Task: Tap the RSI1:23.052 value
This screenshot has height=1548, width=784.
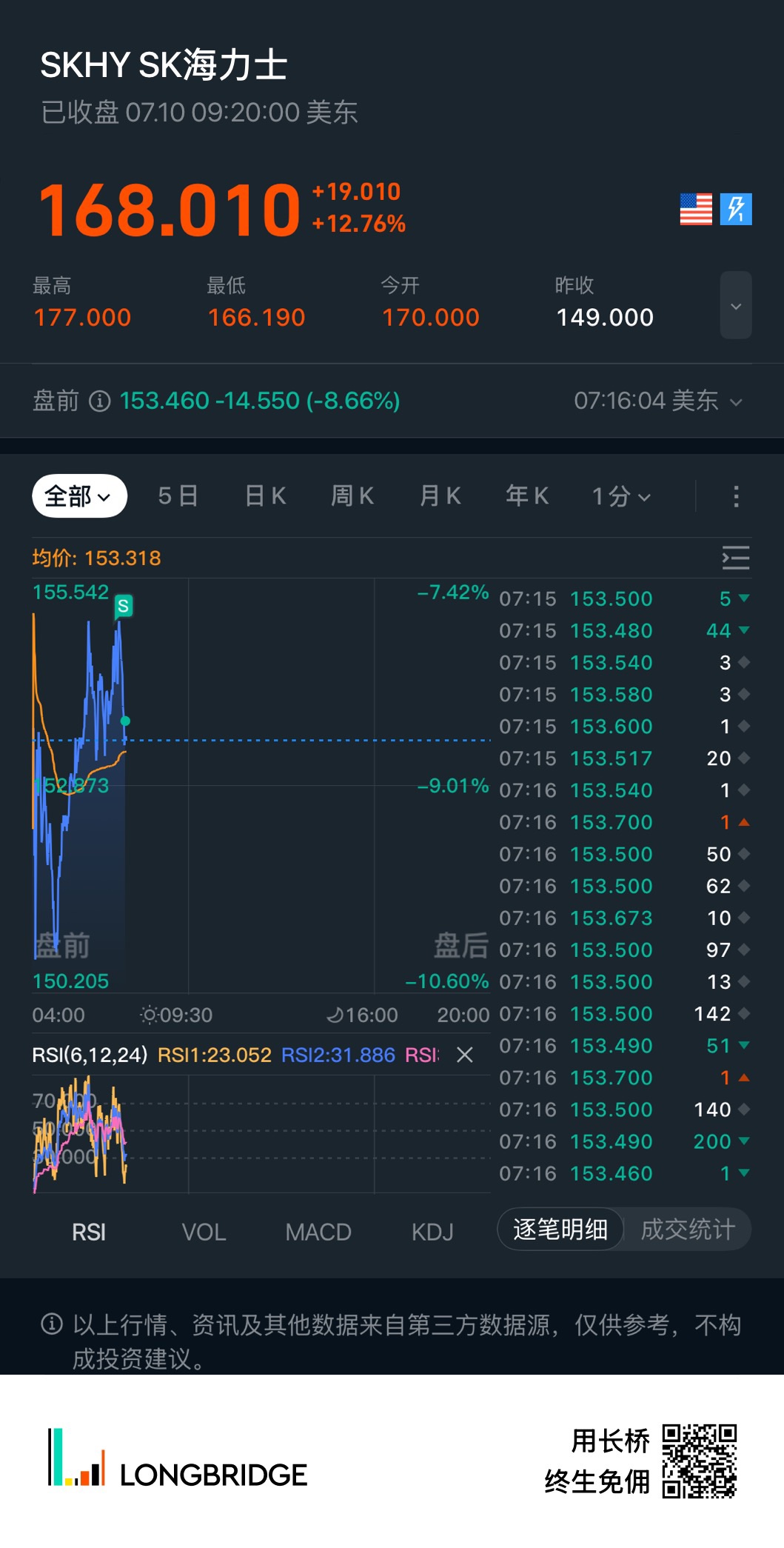Action: (x=215, y=1055)
